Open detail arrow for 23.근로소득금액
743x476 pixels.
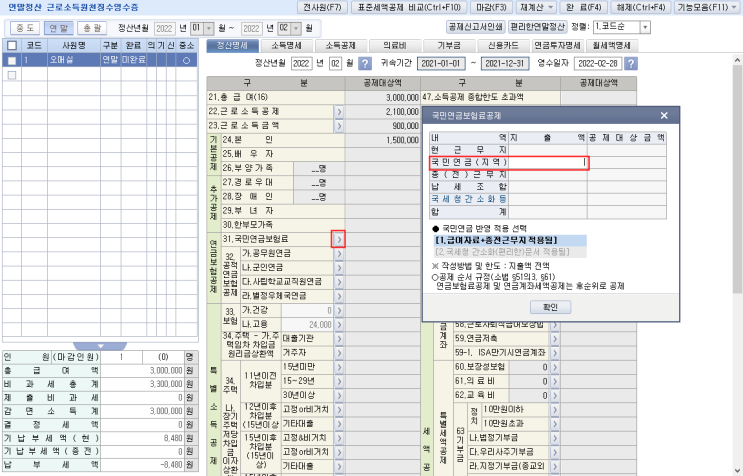coord(339,126)
